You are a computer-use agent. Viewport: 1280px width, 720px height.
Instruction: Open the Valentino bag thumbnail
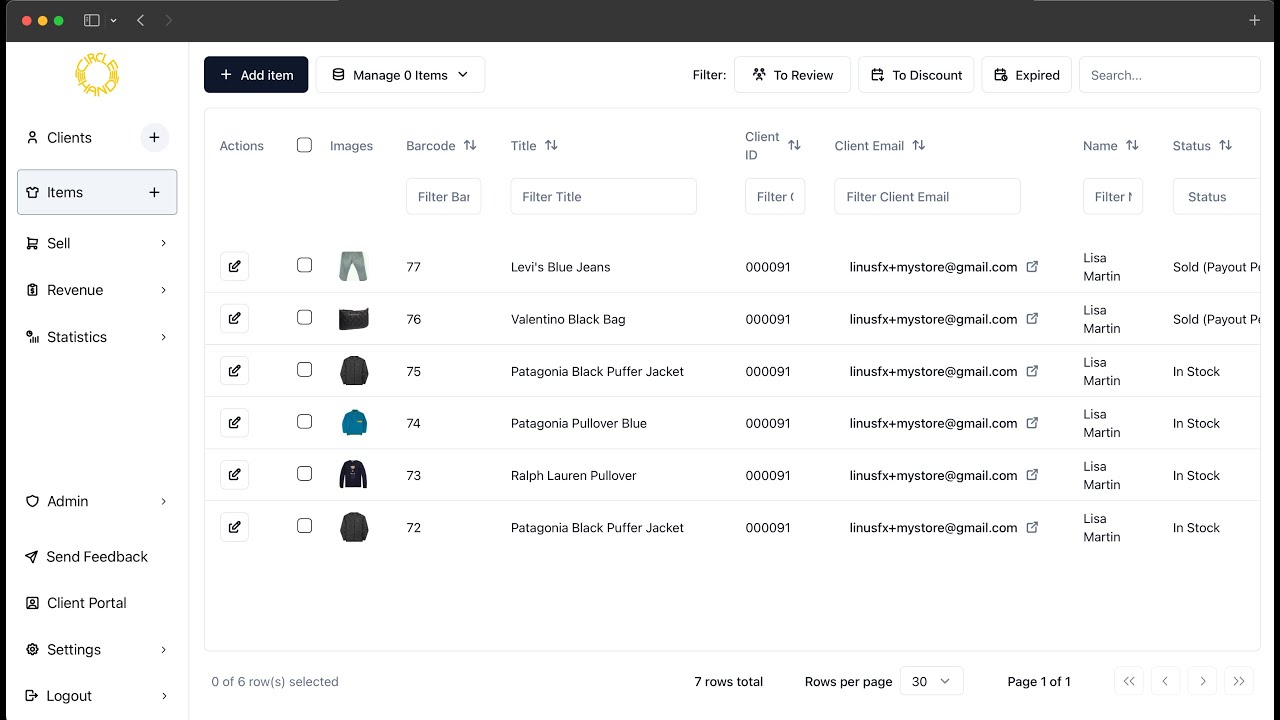click(354, 319)
